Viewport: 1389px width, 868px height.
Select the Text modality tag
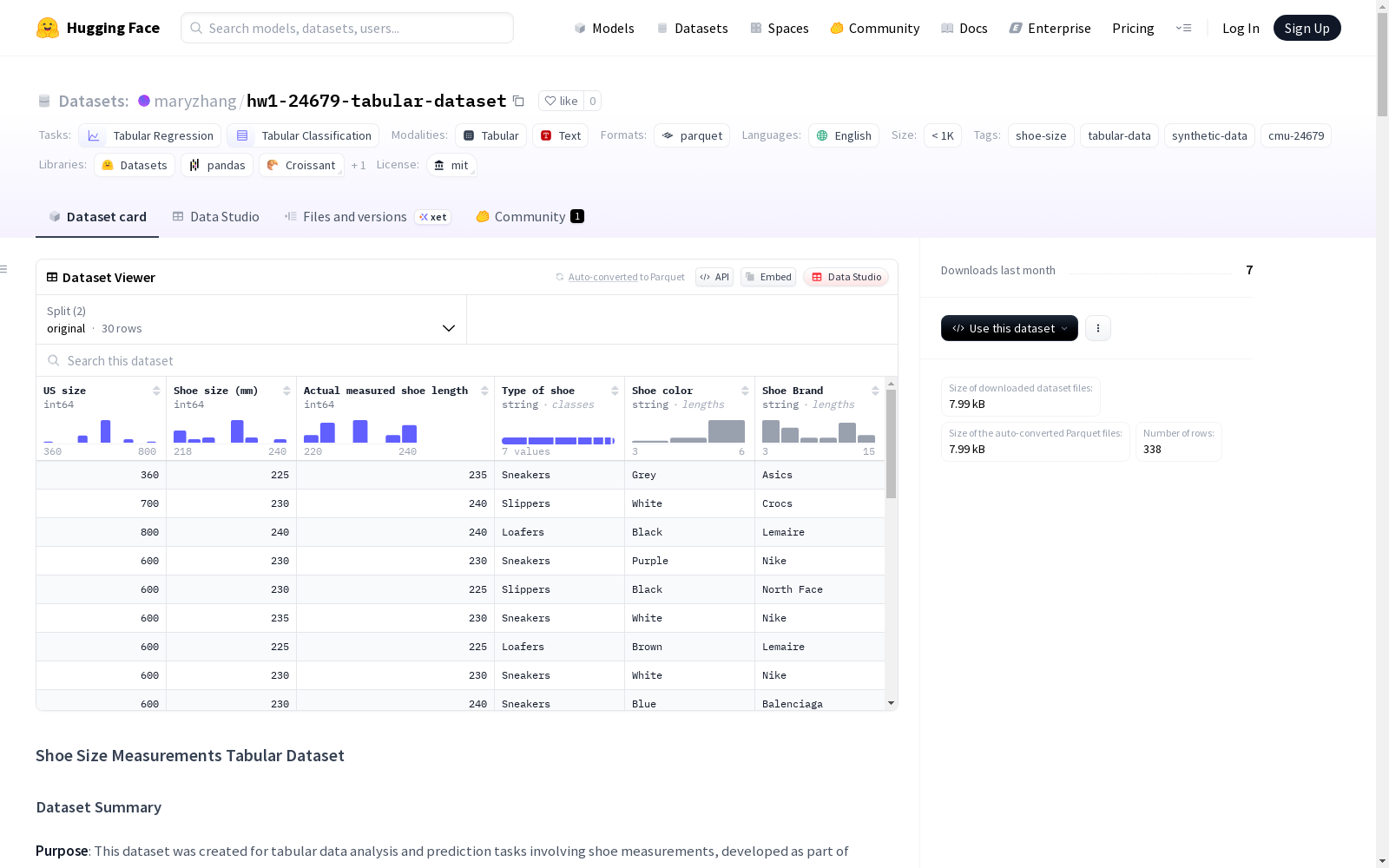coord(561,135)
